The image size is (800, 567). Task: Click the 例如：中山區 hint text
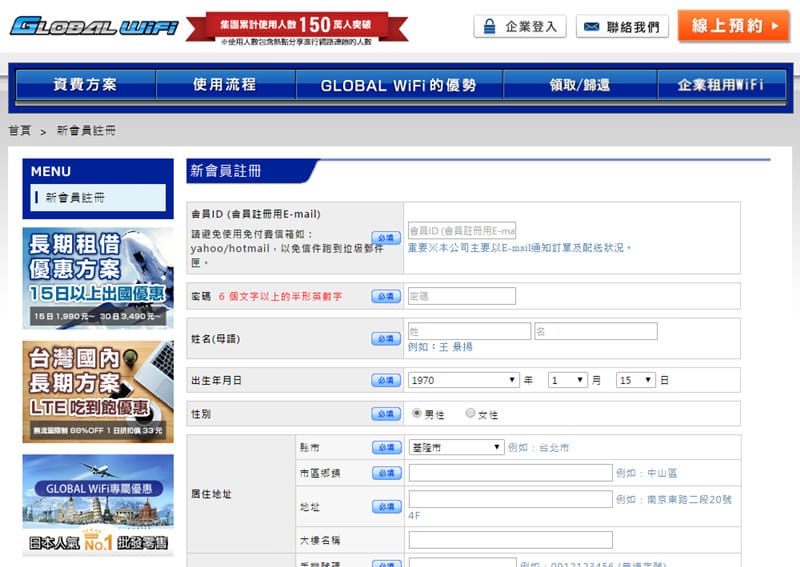647,473
